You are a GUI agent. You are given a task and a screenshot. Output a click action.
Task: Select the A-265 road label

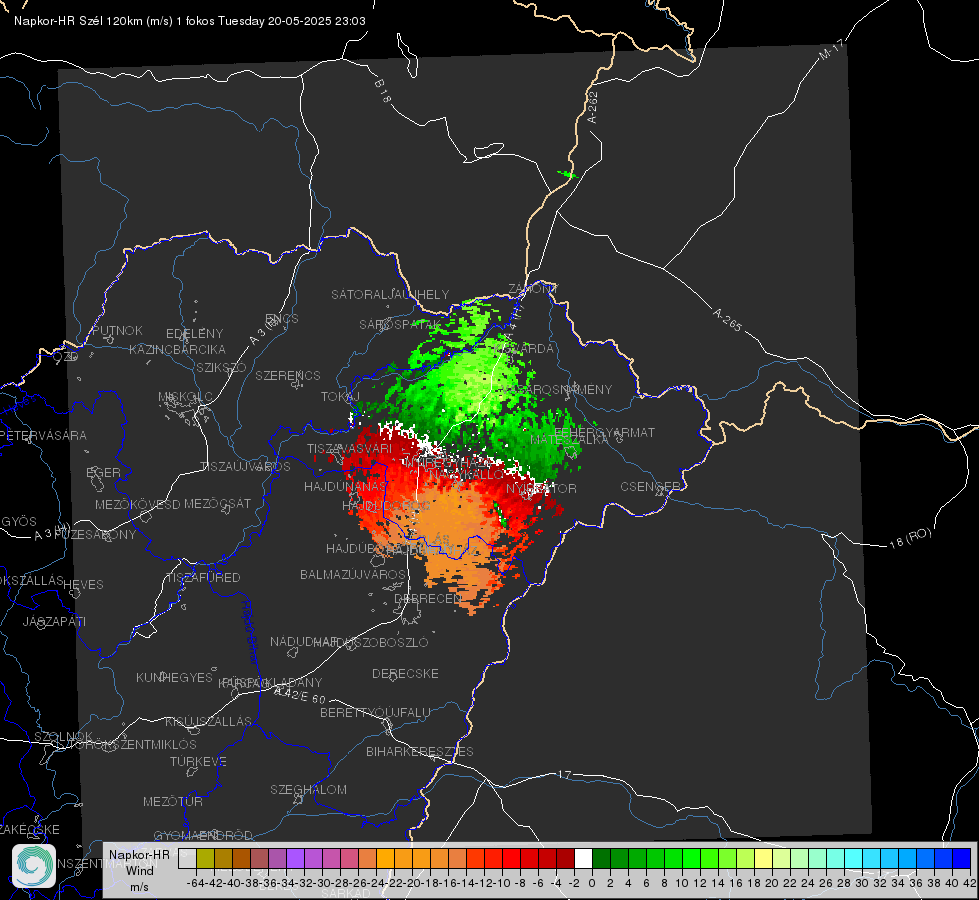[728, 319]
